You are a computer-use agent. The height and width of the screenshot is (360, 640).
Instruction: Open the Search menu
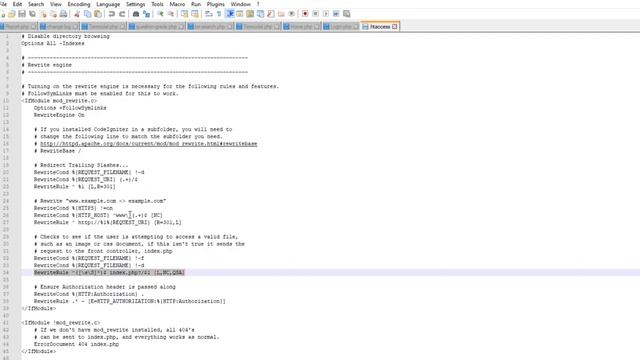tap(36, 4)
